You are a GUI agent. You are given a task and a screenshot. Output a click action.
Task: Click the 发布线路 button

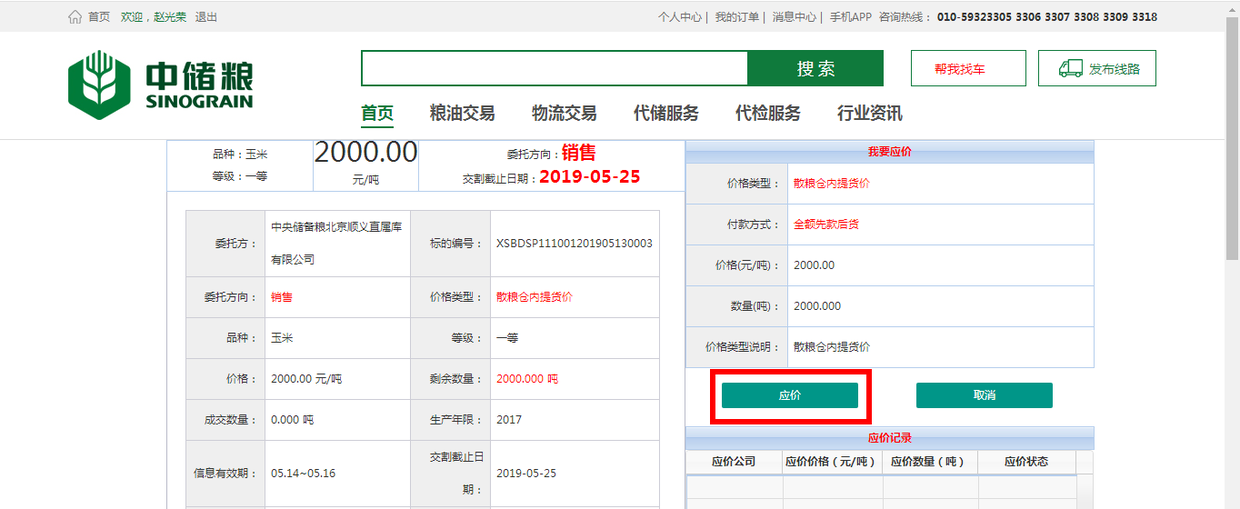coord(1097,68)
